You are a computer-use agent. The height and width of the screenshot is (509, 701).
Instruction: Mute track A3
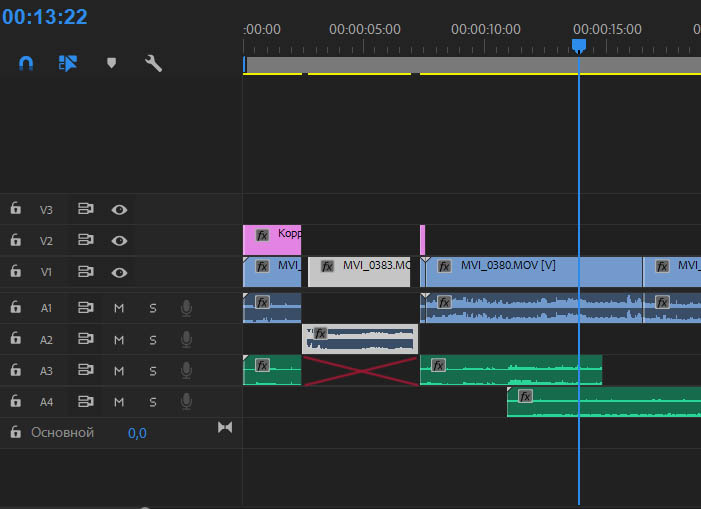pos(119,370)
